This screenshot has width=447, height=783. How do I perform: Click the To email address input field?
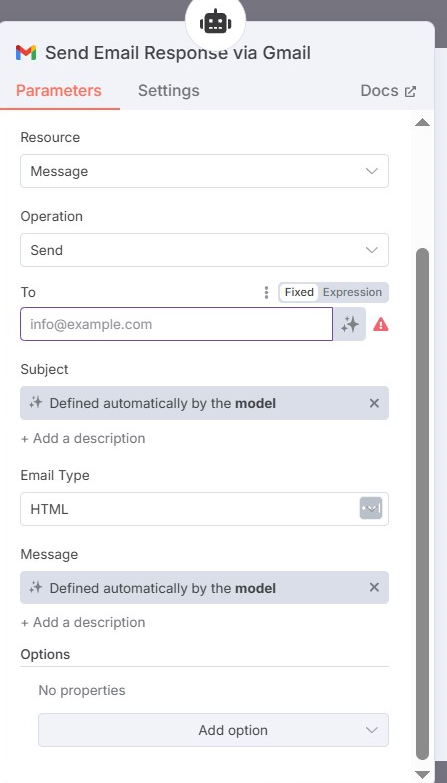176,325
